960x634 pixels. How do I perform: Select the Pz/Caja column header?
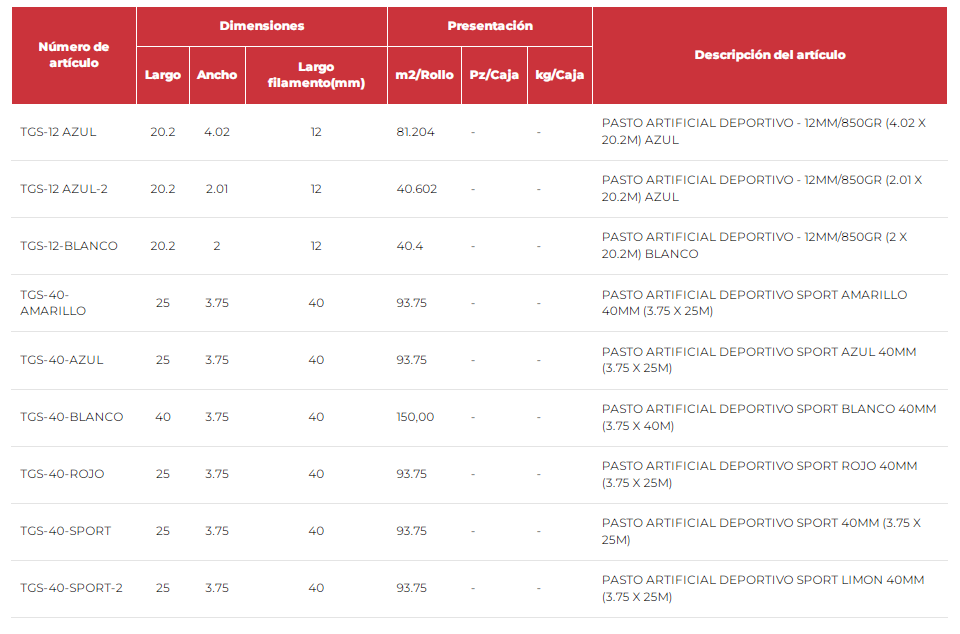click(x=494, y=75)
